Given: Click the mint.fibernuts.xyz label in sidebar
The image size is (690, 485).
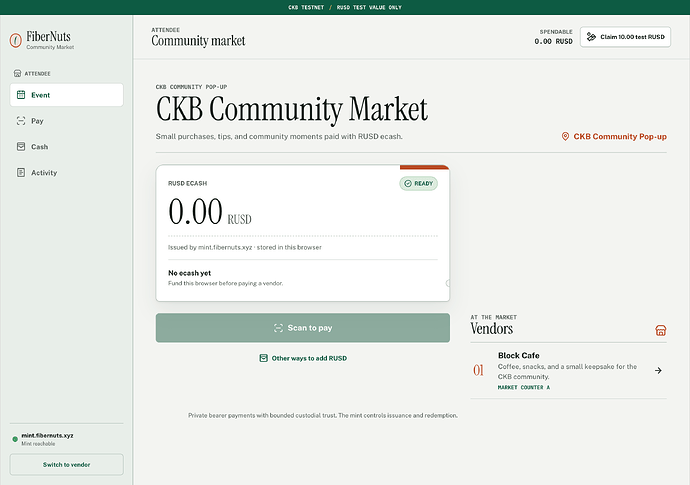Looking at the screenshot, I should pyautogui.click(x=48, y=435).
